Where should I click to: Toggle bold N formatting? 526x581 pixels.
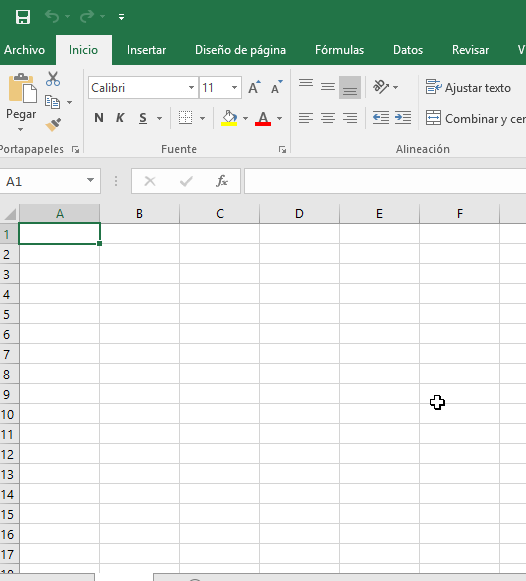click(x=99, y=118)
